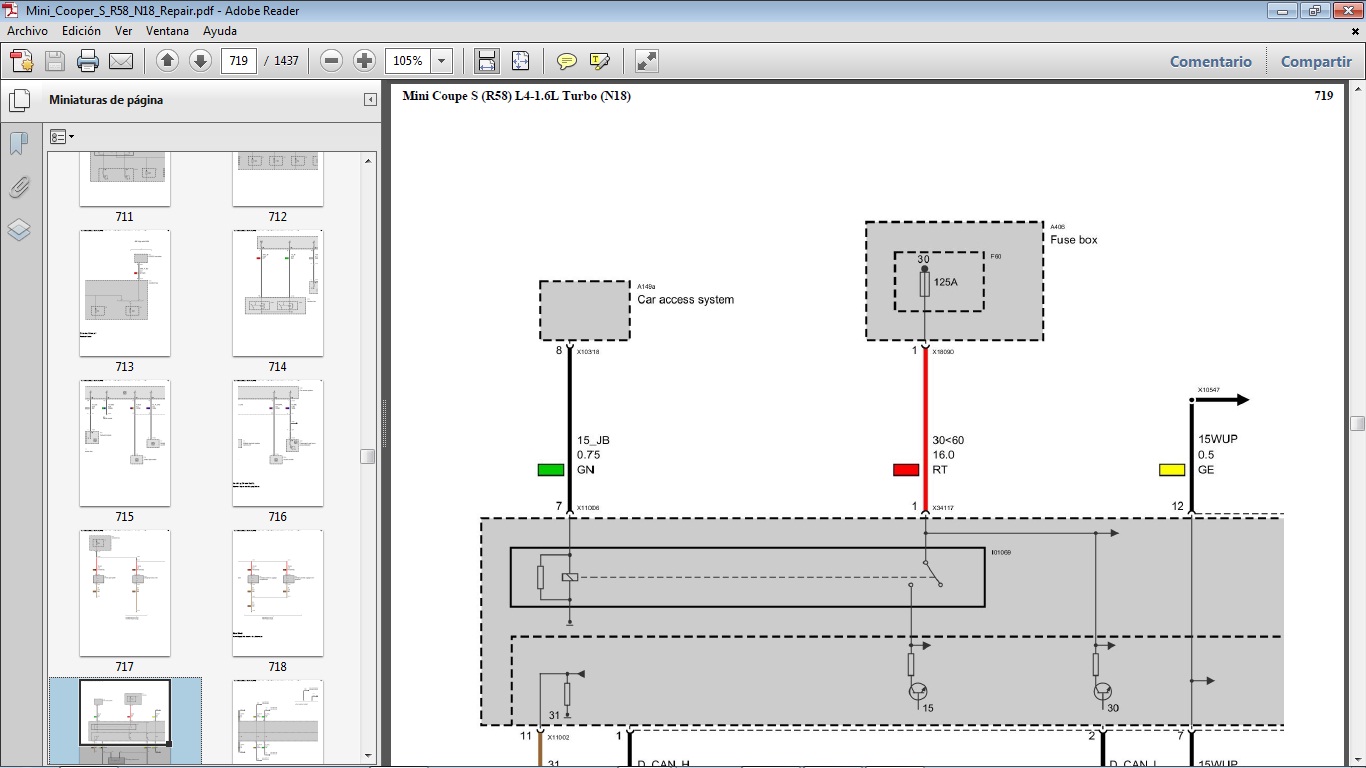Screen dimensions: 1366x768
Task: Click the Adobe PDF icon in the title bar
Action: (12, 11)
